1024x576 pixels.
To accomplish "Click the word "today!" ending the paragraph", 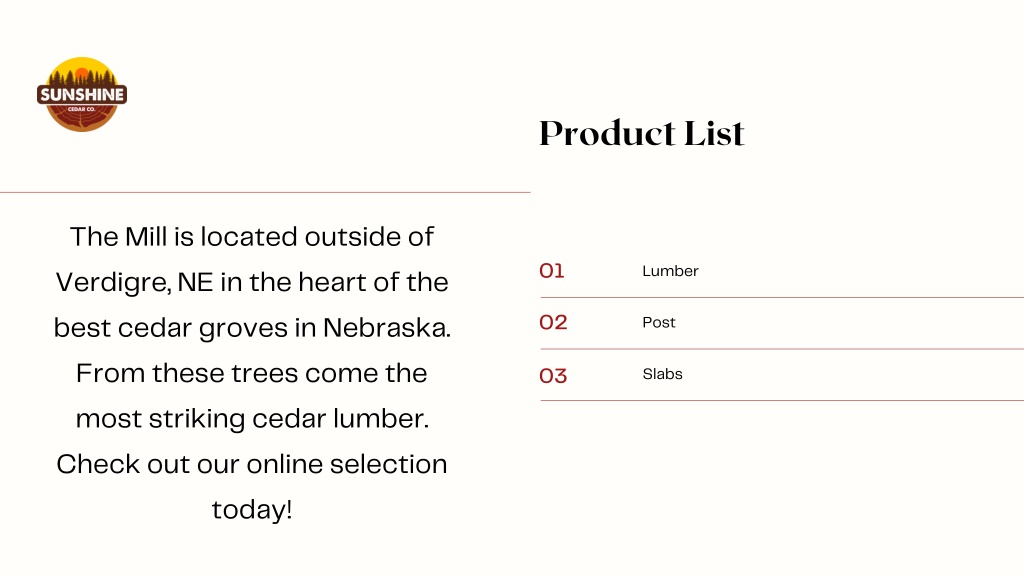I will (x=251, y=509).
